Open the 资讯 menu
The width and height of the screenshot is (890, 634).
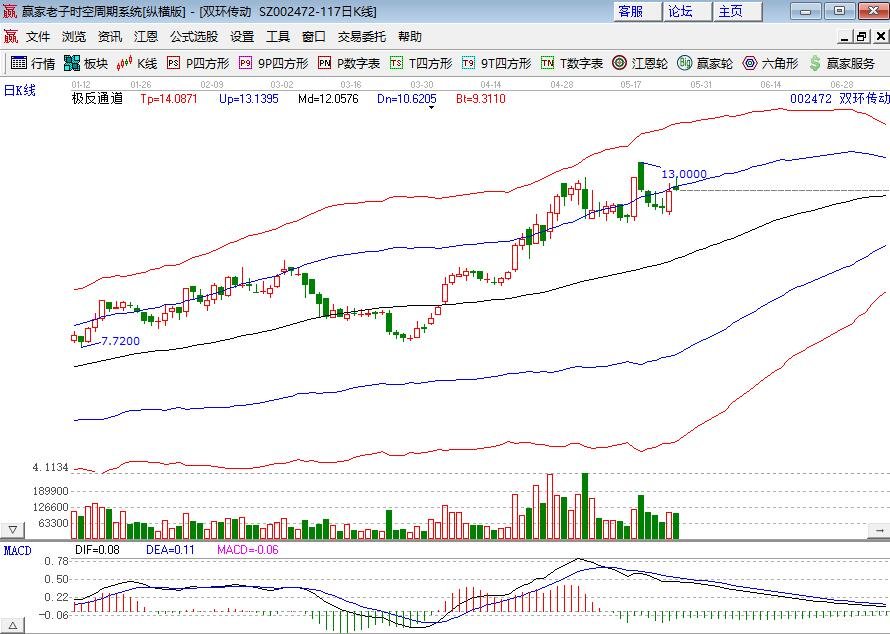click(x=110, y=36)
